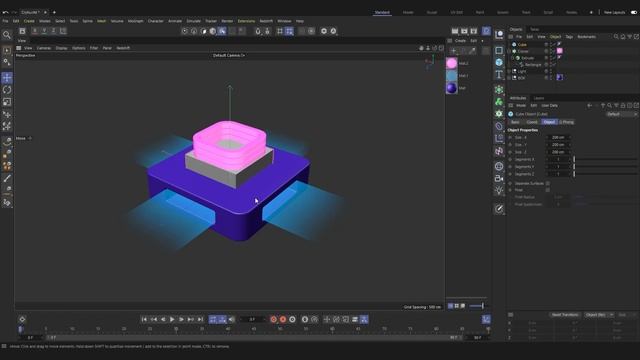Viewport: 640px width, 360px height.
Task: Click the Autokeying record button
Action: click(283, 319)
